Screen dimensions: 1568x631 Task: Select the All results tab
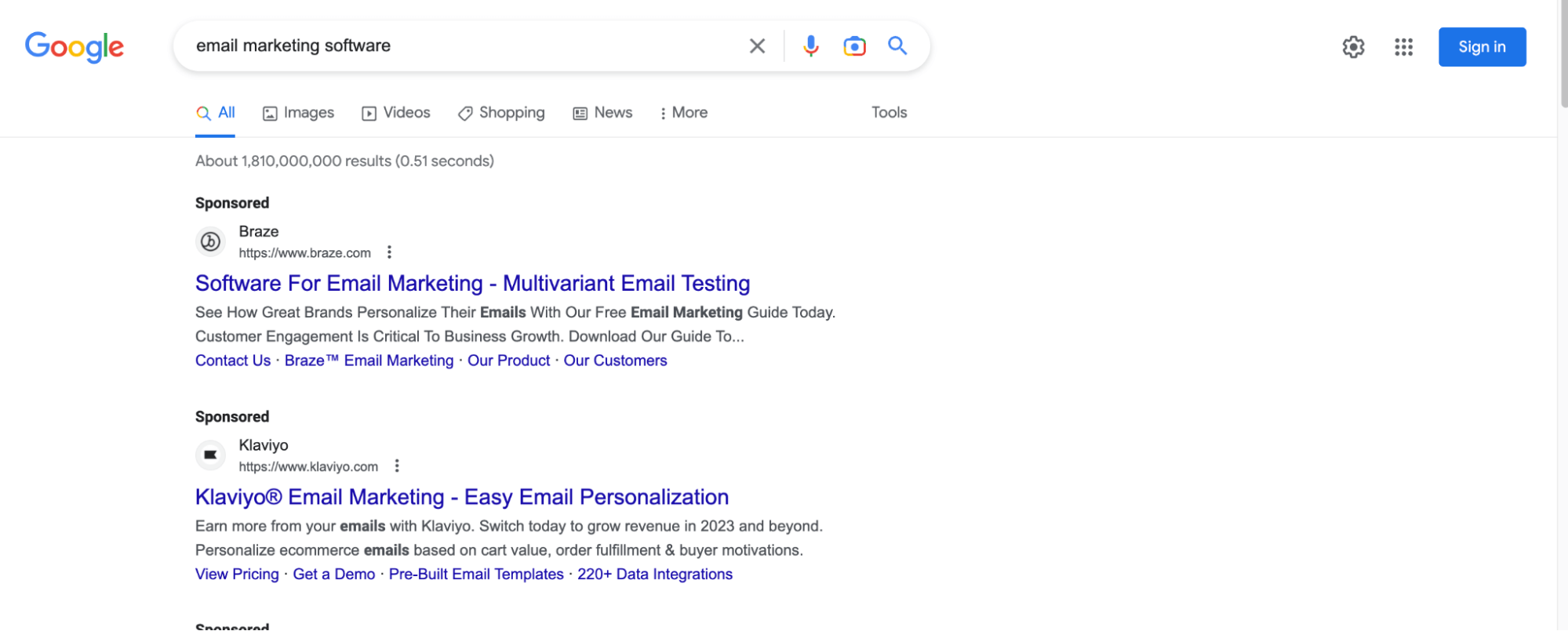point(216,113)
